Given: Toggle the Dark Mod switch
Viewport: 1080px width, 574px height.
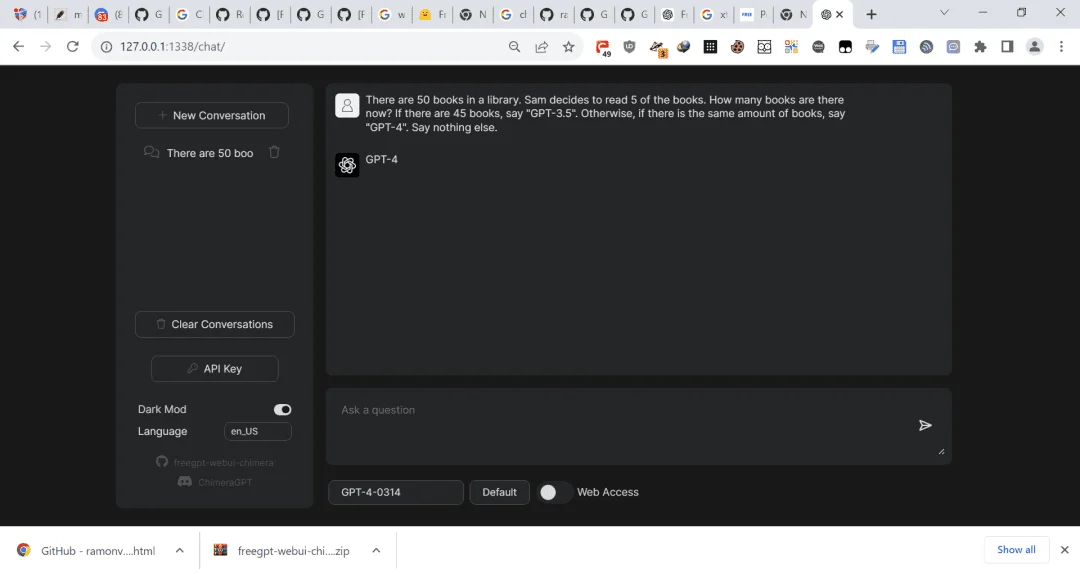Looking at the screenshot, I should click(x=282, y=409).
